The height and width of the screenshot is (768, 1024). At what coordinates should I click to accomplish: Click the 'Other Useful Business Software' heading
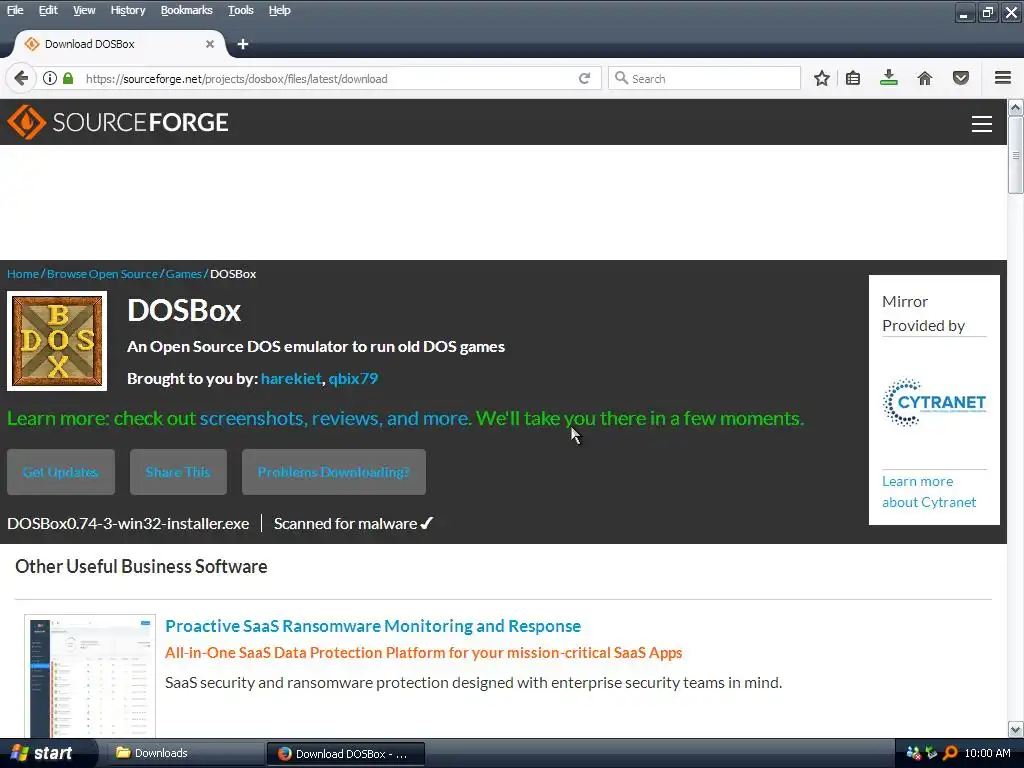pyautogui.click(x=141, y=566)
